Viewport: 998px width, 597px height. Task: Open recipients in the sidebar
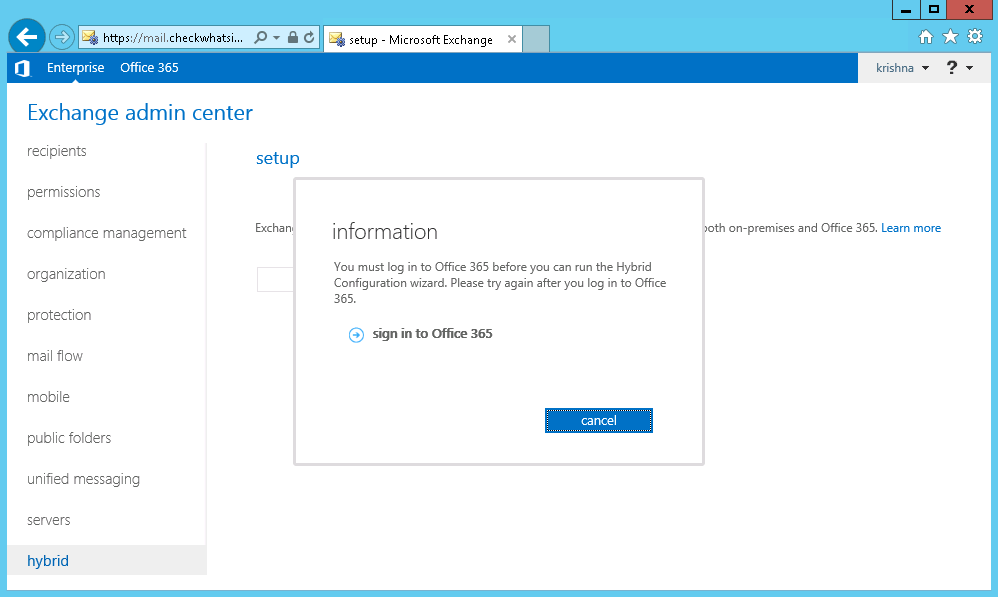pos(57,151)
